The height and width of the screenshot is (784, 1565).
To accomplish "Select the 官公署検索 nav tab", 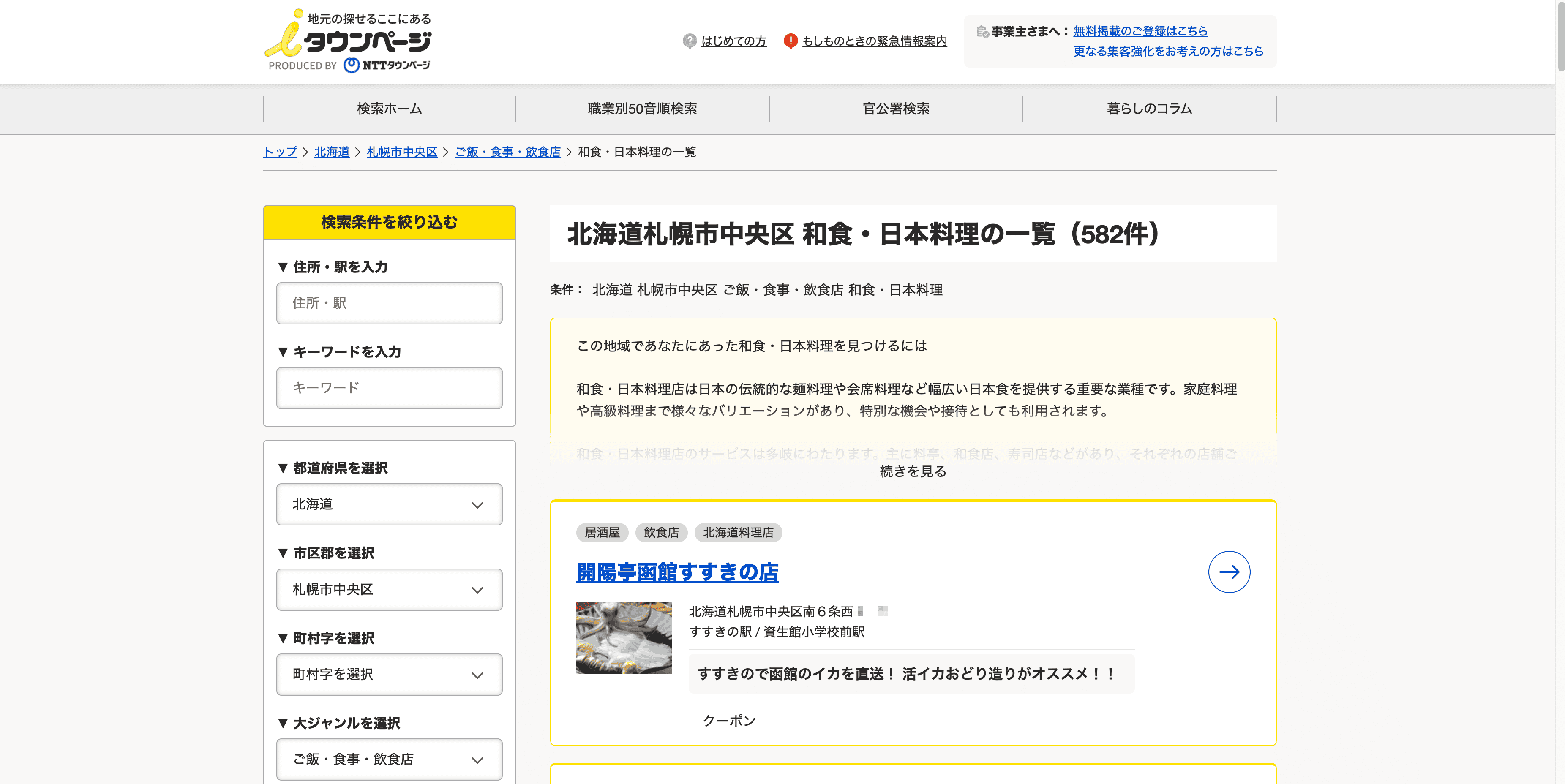I will 896,109.
